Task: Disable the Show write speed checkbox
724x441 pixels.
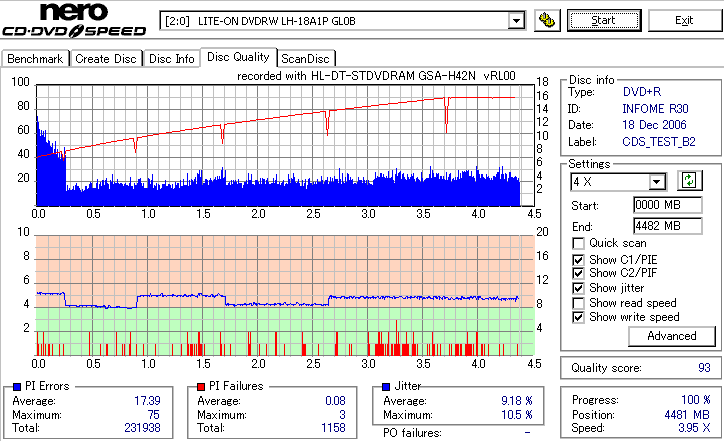Action: [578, 317]
